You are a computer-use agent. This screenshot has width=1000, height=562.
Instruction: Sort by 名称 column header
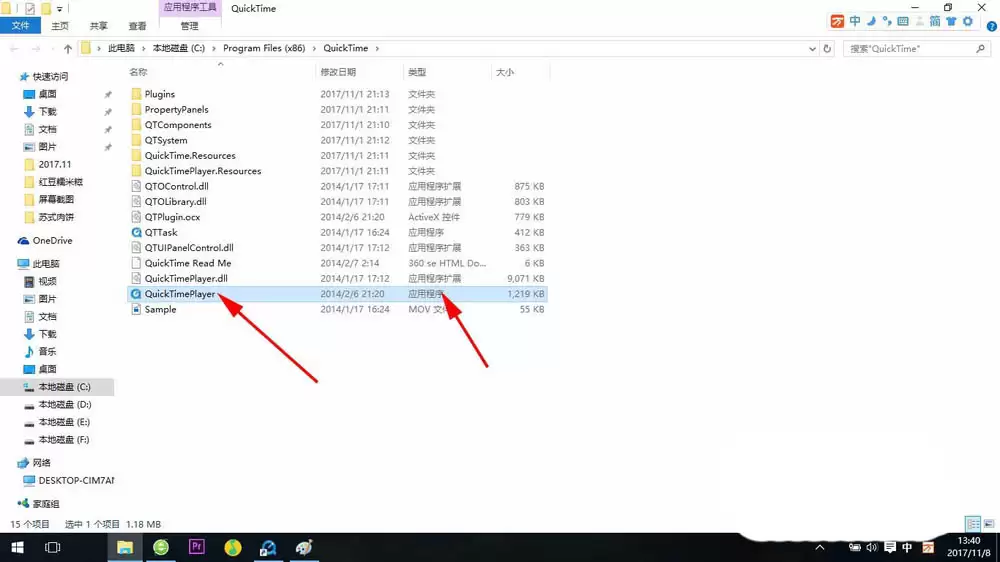[138, 72]
